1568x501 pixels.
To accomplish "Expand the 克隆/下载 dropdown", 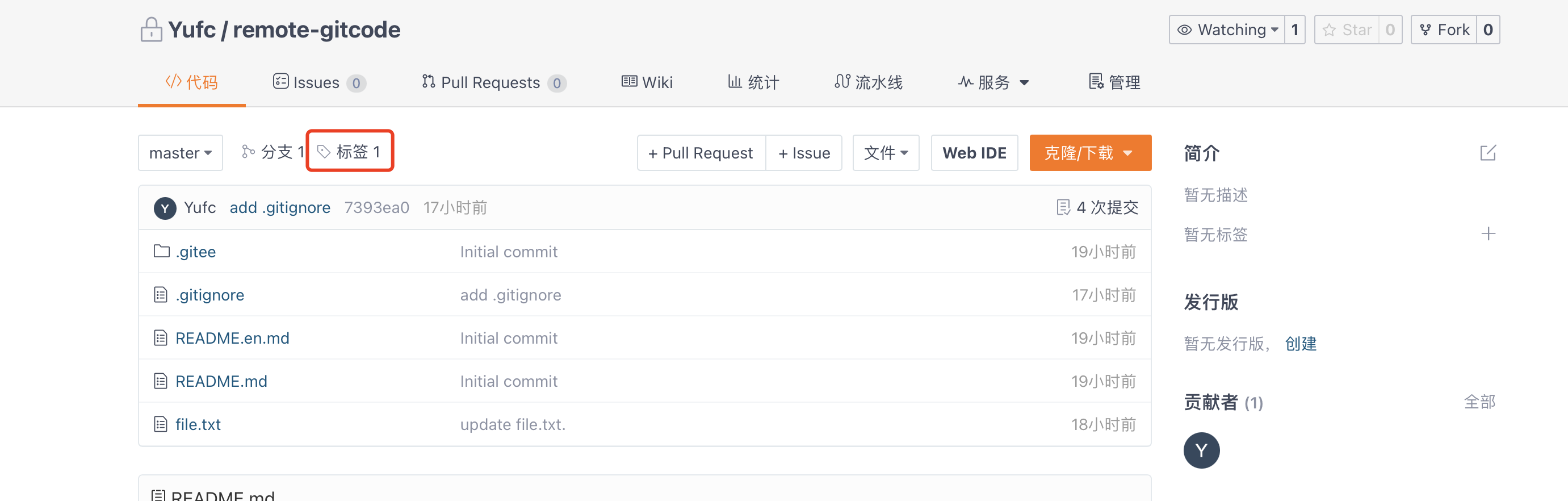I will coord(1089,153).
